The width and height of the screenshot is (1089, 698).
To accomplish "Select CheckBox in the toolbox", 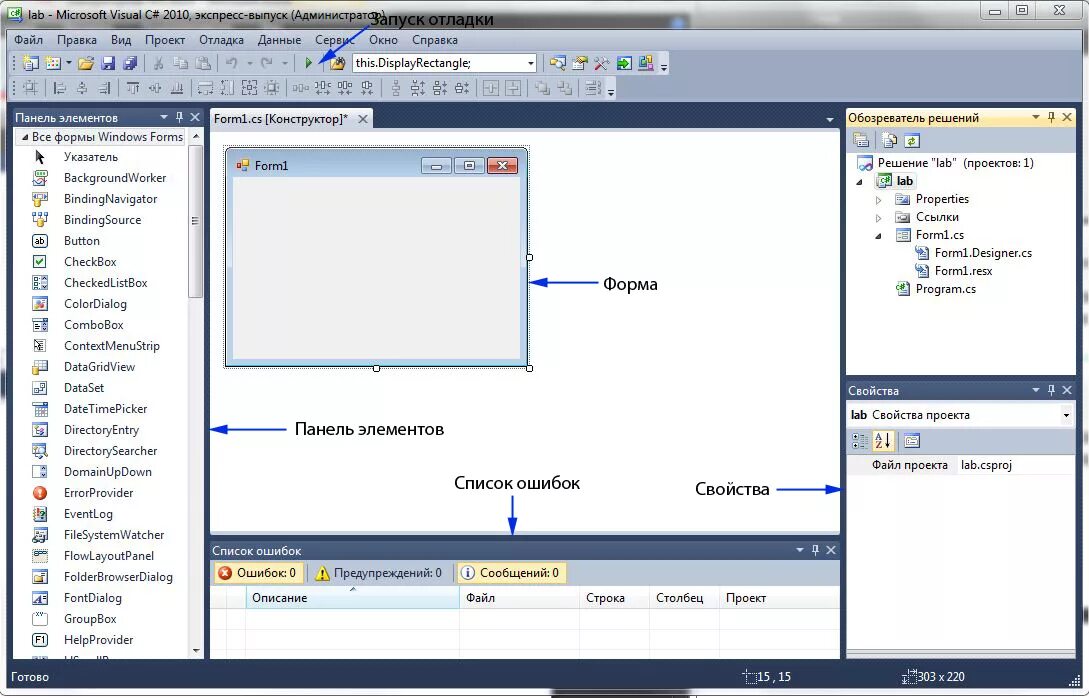I will (x=90, y=262).
